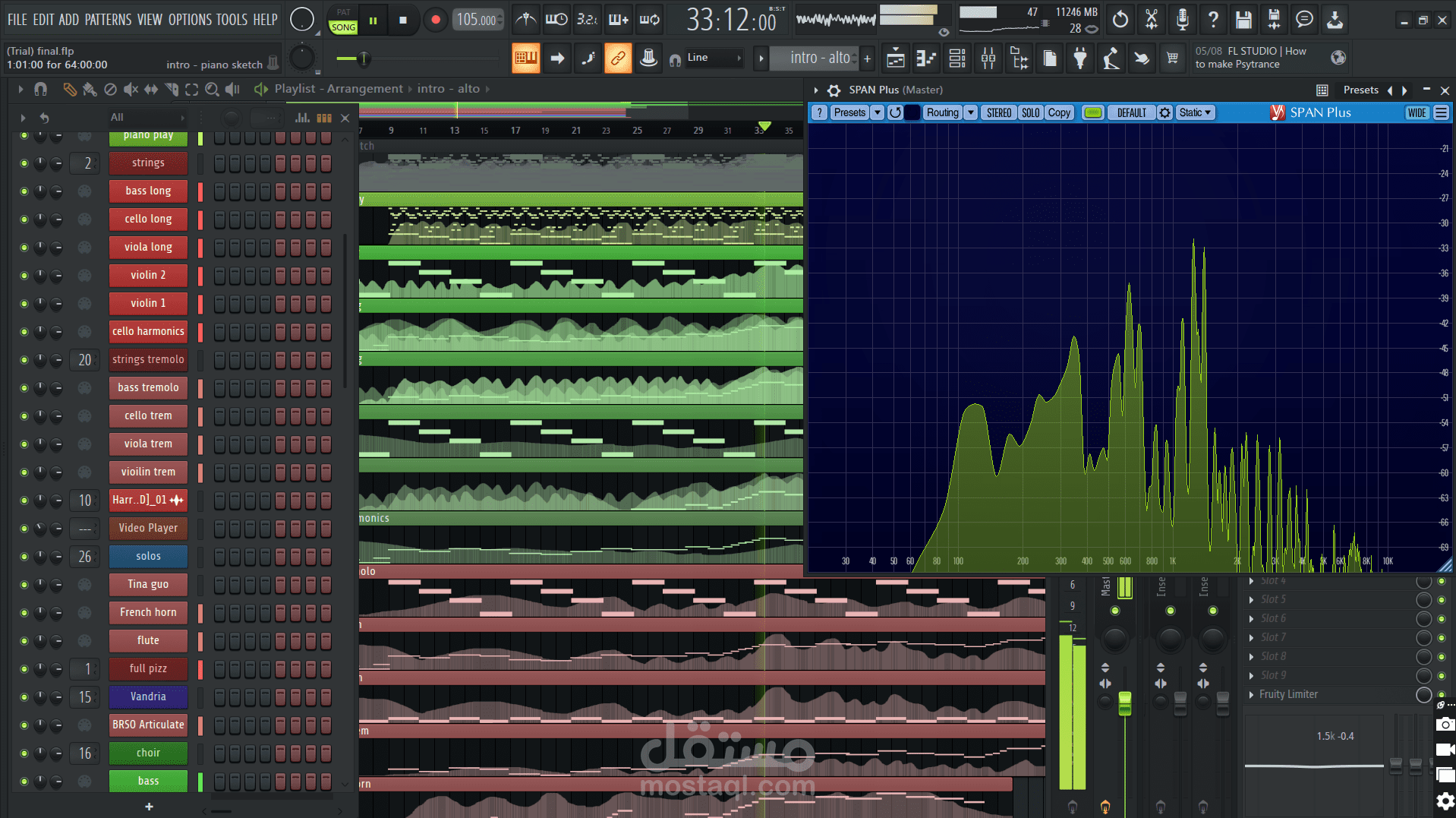Image resolution: width=1456 pixels, height=818 pixels.
Task: Open the browser view icon
Action: tap(1019, 58)
